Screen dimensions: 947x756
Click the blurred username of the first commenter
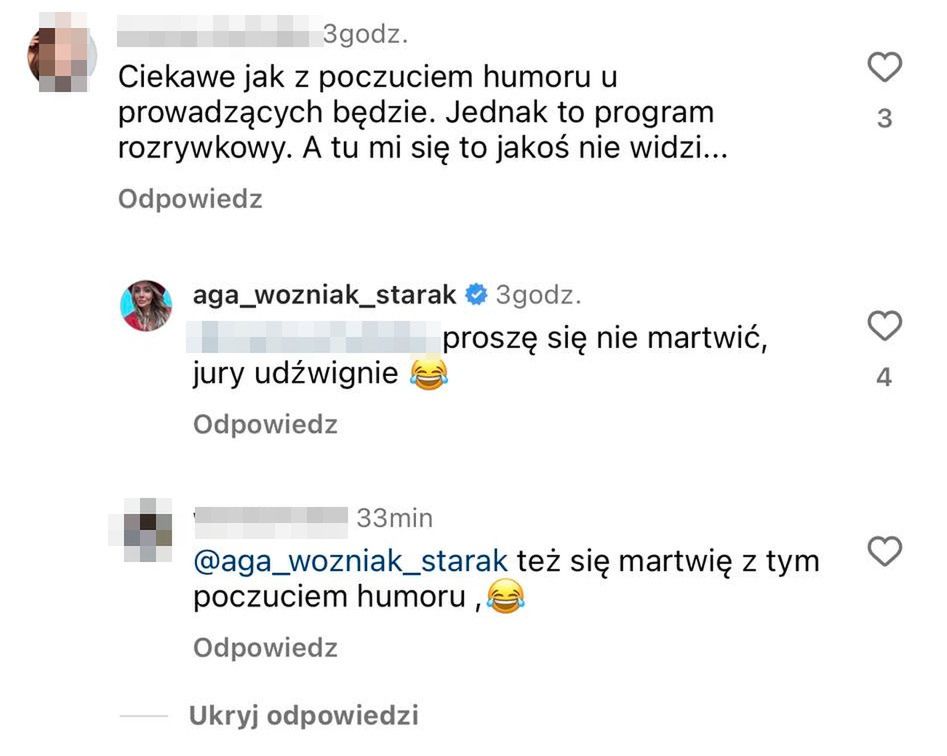click(218, 36)
